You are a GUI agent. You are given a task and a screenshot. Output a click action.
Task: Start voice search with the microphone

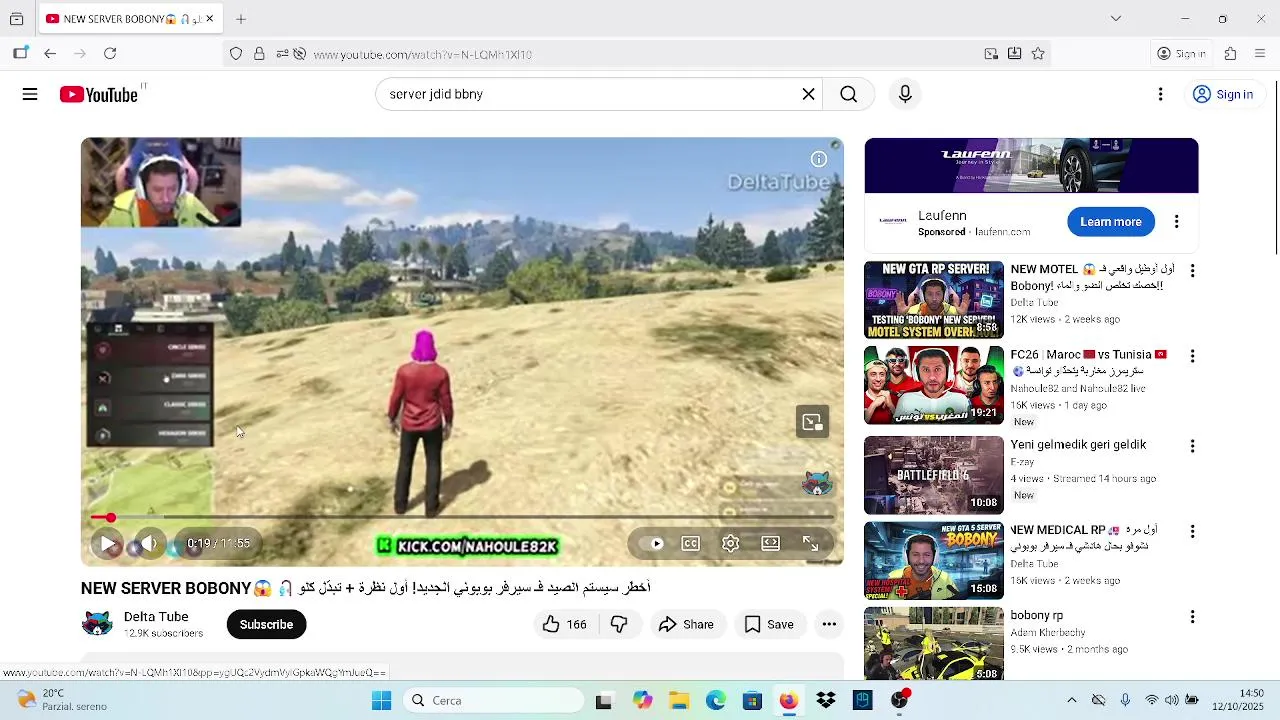coord(905,94)
